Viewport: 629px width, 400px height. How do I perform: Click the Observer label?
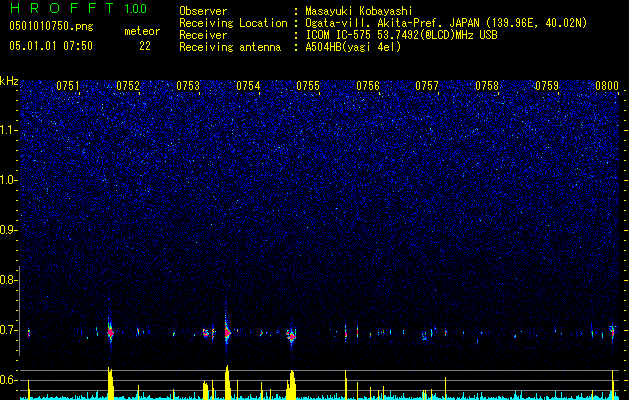203,11
